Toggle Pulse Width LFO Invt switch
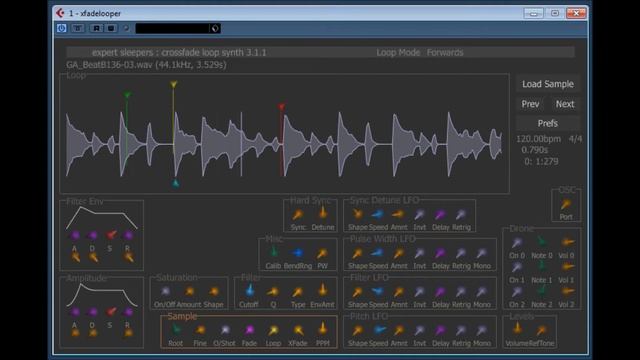Image resolution: width=640 pixels, height=360 pixels. (x=420, y=253)
